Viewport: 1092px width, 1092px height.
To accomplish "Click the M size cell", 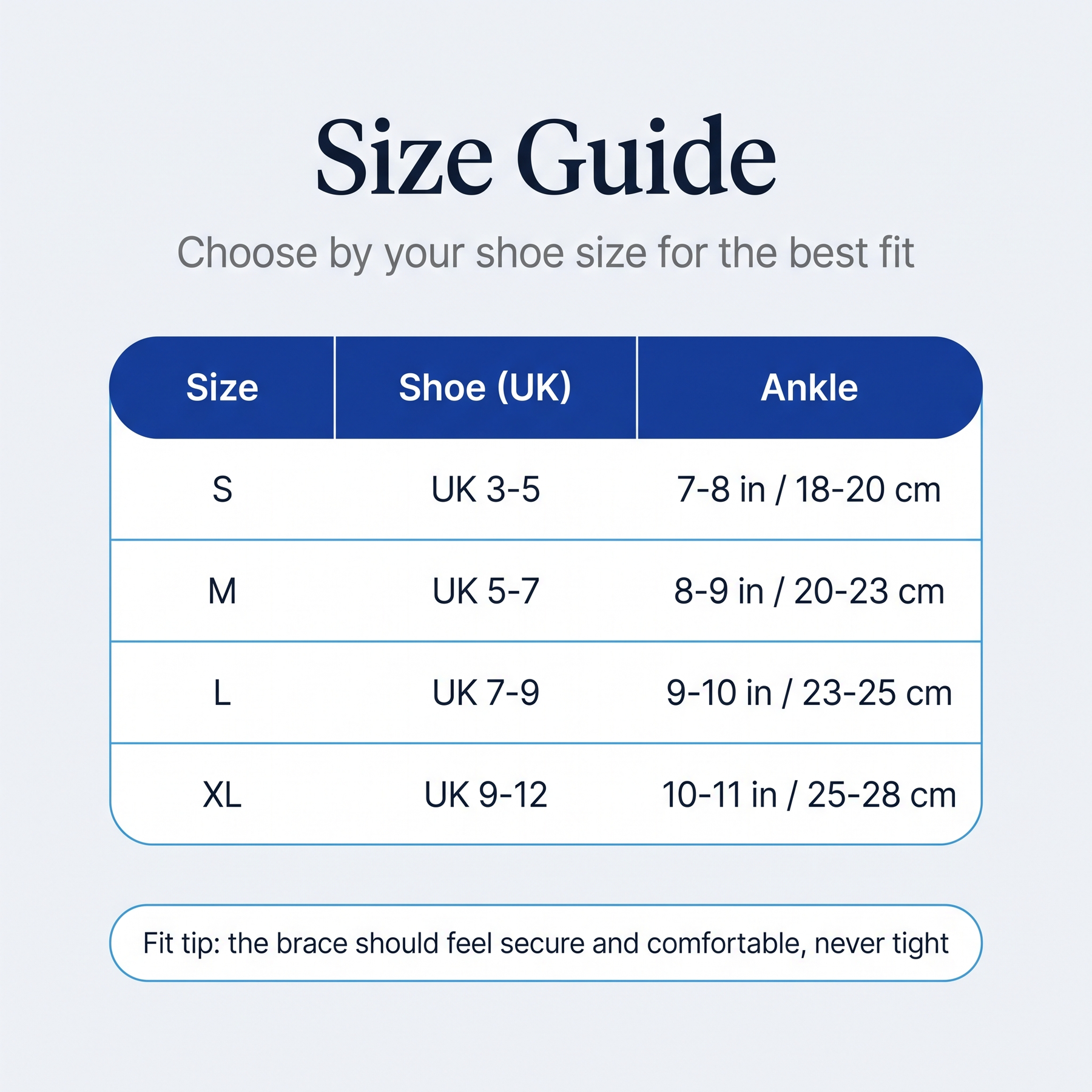I will 222,591.
